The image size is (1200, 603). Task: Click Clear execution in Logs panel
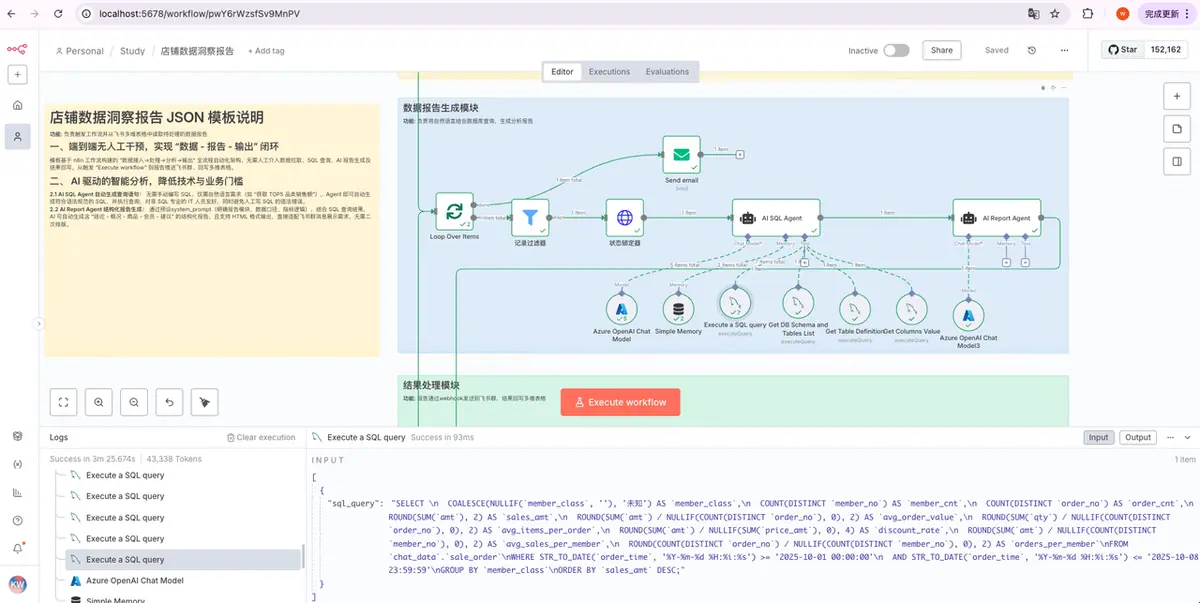261,437
